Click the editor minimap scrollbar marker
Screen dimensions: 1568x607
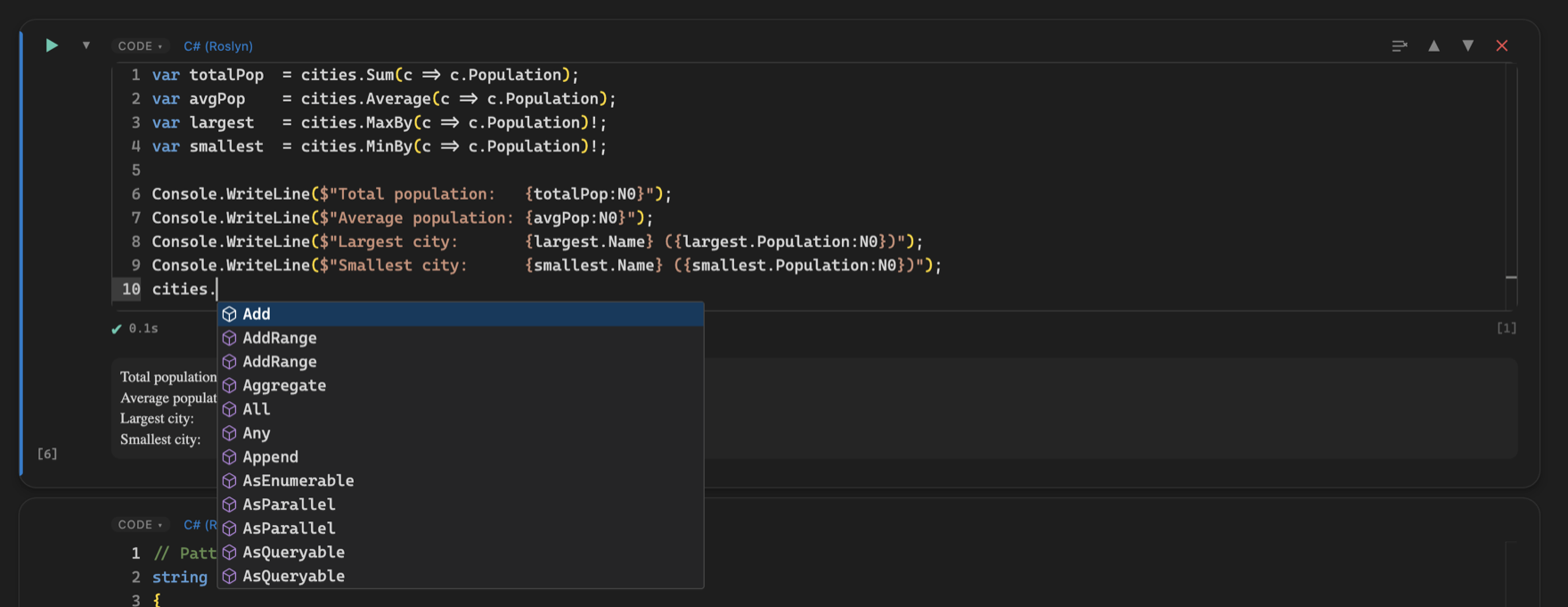point(1511,277)
